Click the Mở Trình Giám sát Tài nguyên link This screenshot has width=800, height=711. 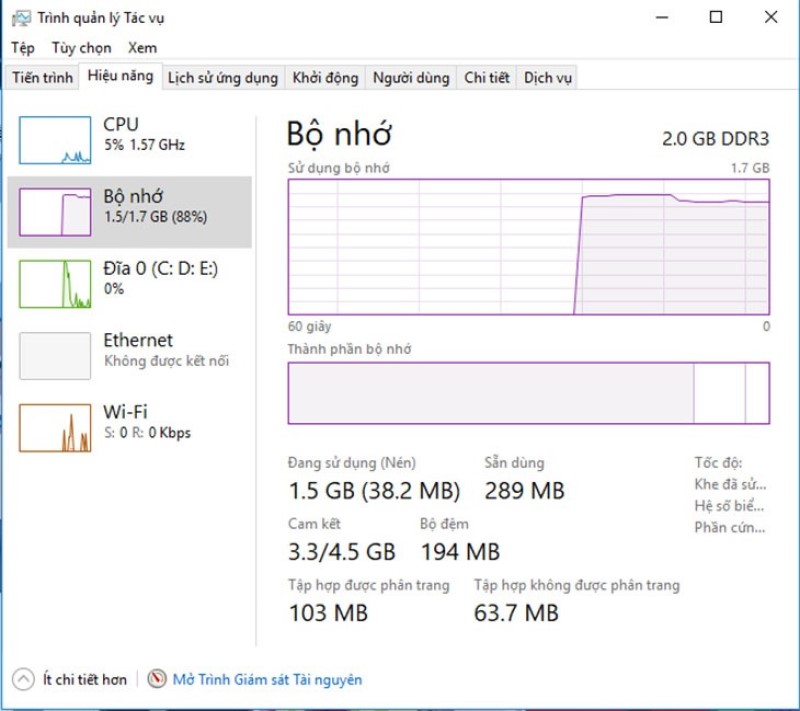[x=267, y=680]
